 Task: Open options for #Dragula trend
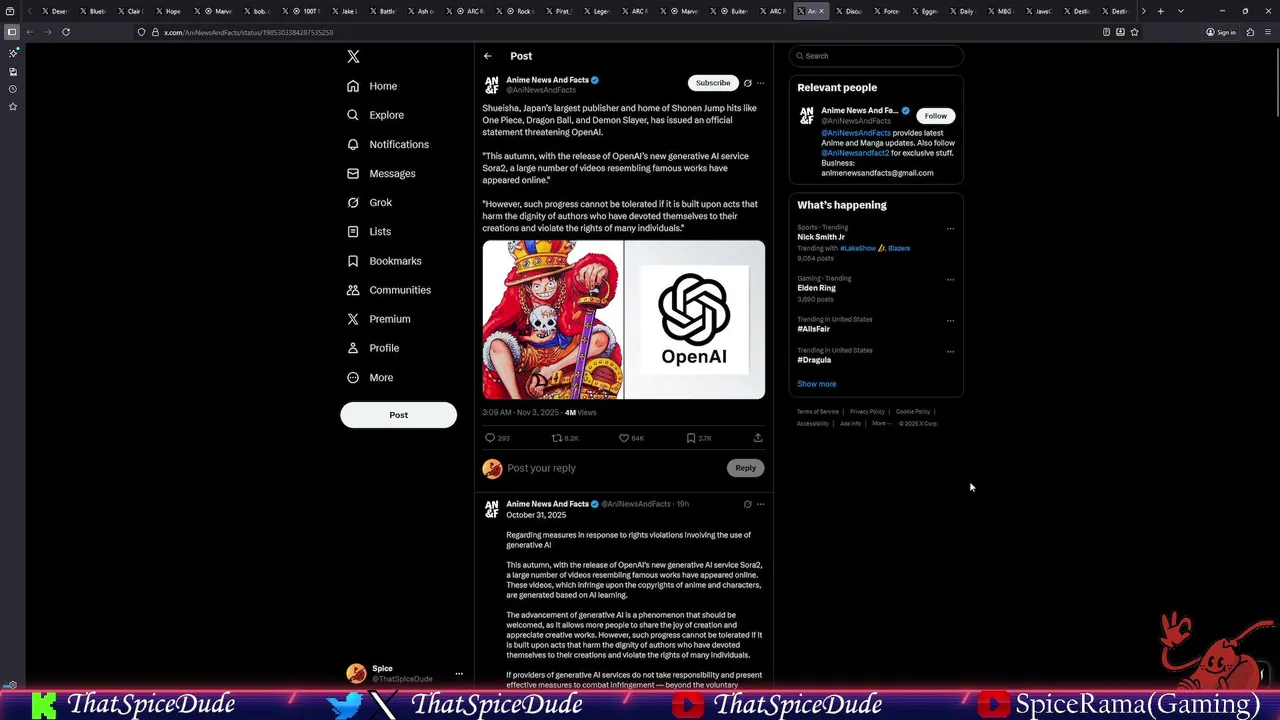click(950, 352)
